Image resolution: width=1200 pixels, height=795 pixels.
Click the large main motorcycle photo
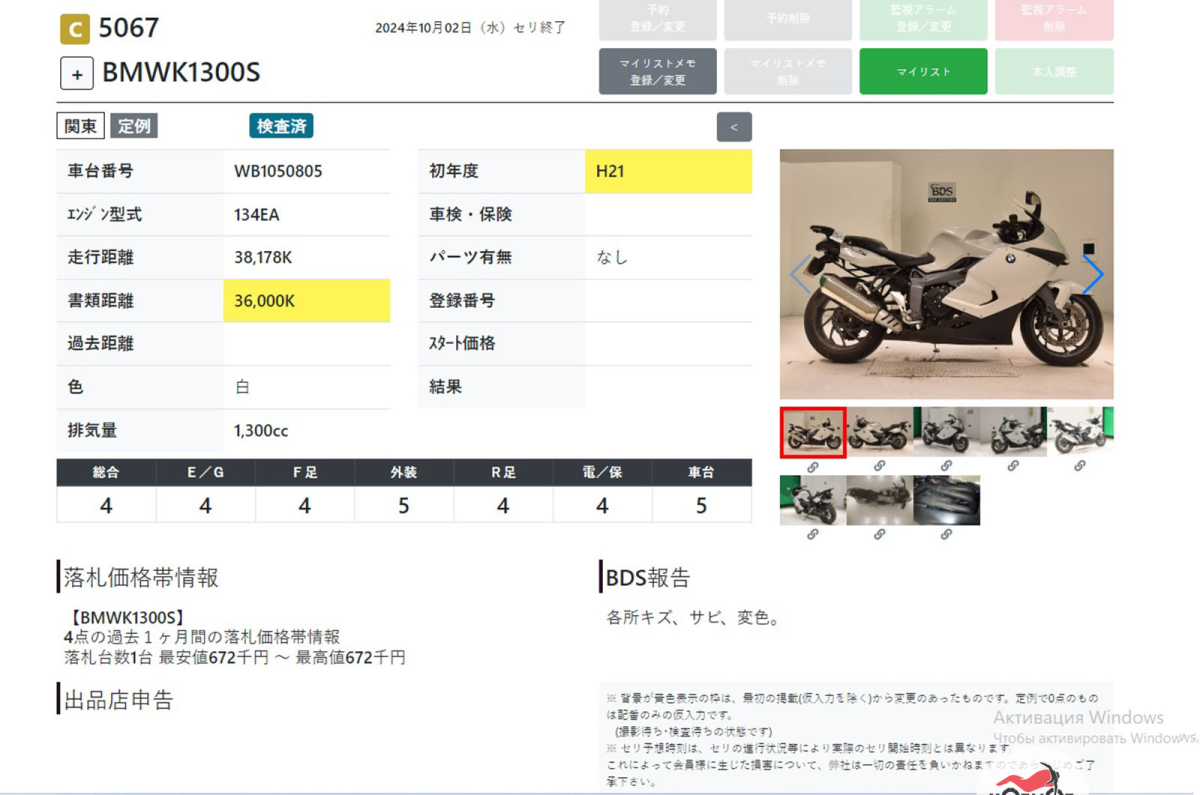point(947,274)
